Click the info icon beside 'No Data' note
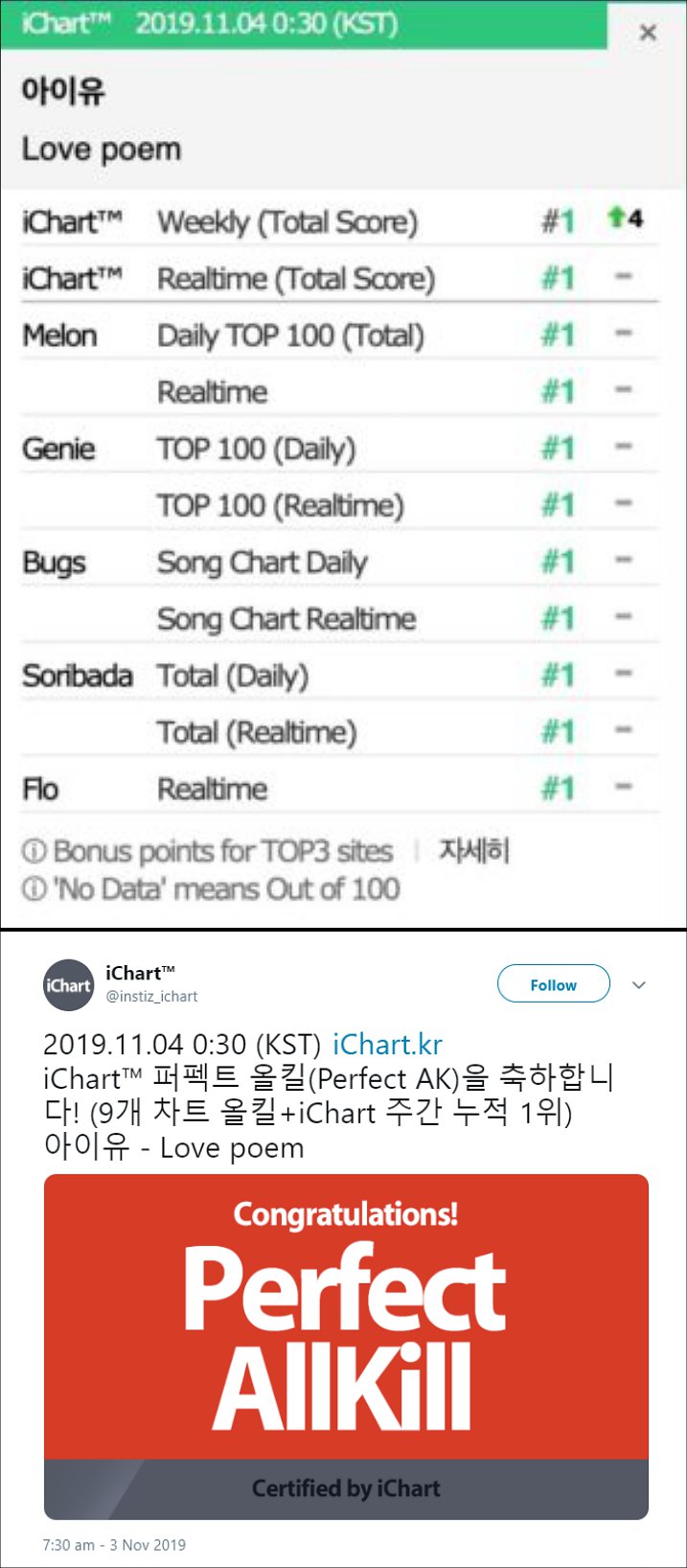Image resolution: width=687 pixels, height=1568 pixels. coord(34,888)
